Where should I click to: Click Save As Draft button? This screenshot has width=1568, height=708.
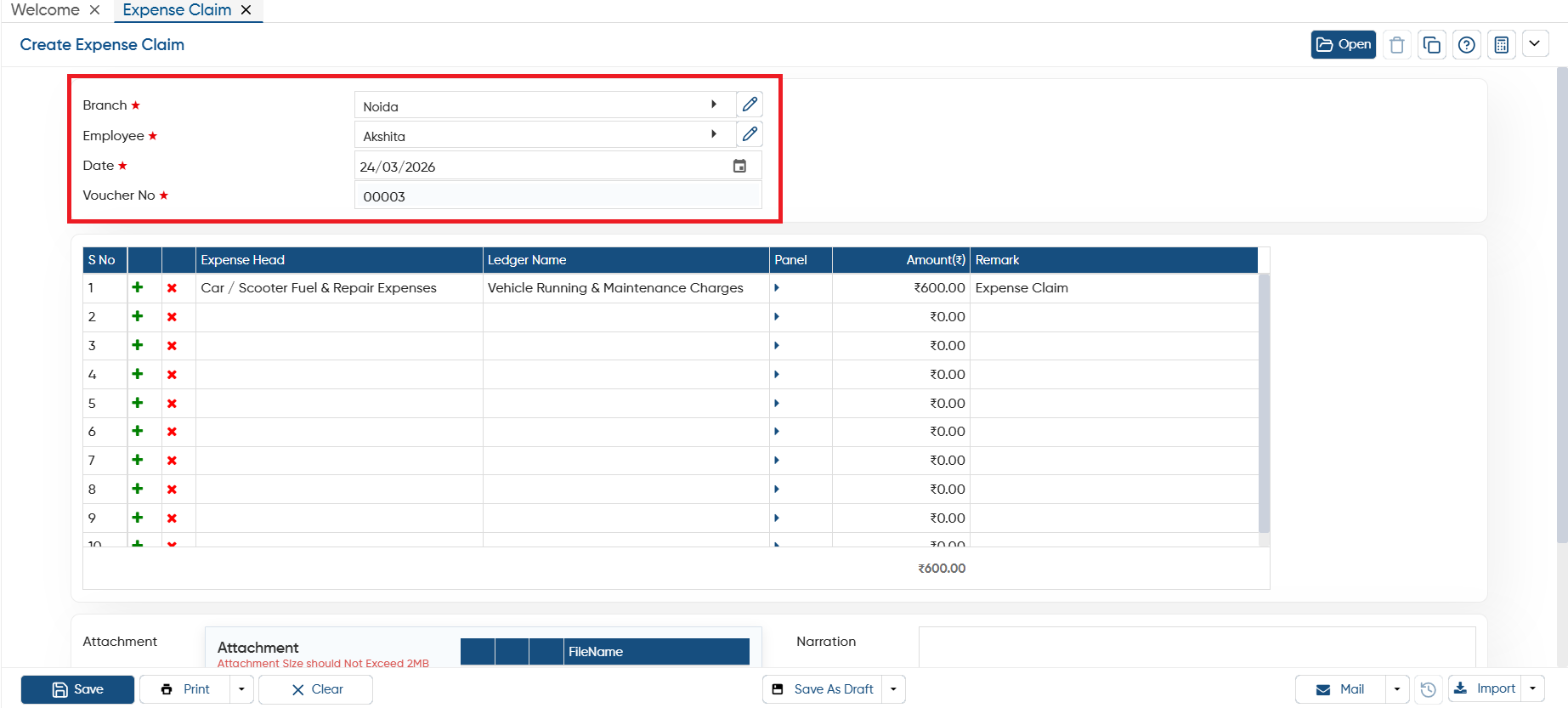(823, 689)
